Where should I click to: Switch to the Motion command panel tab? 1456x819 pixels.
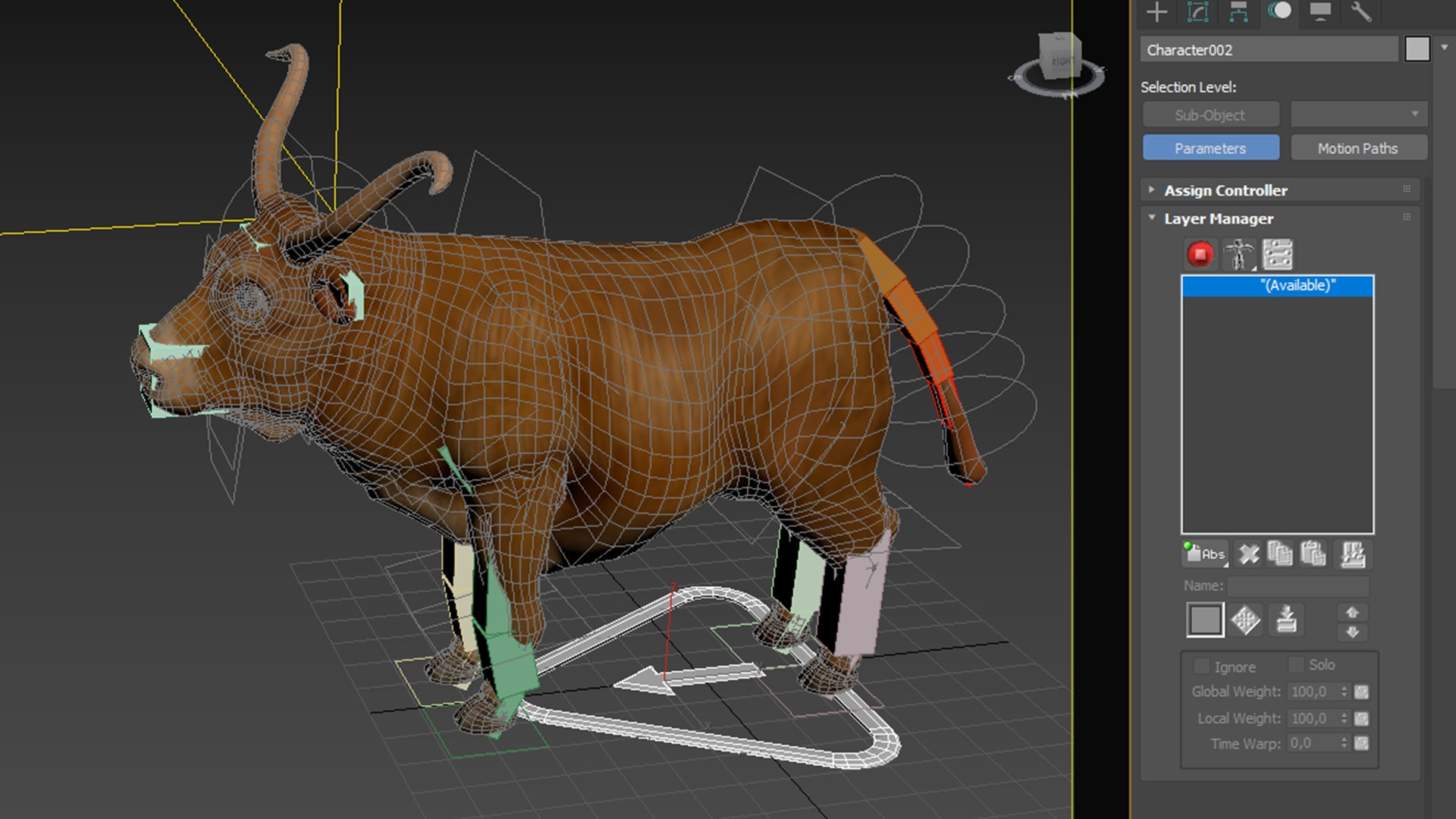1280,11
